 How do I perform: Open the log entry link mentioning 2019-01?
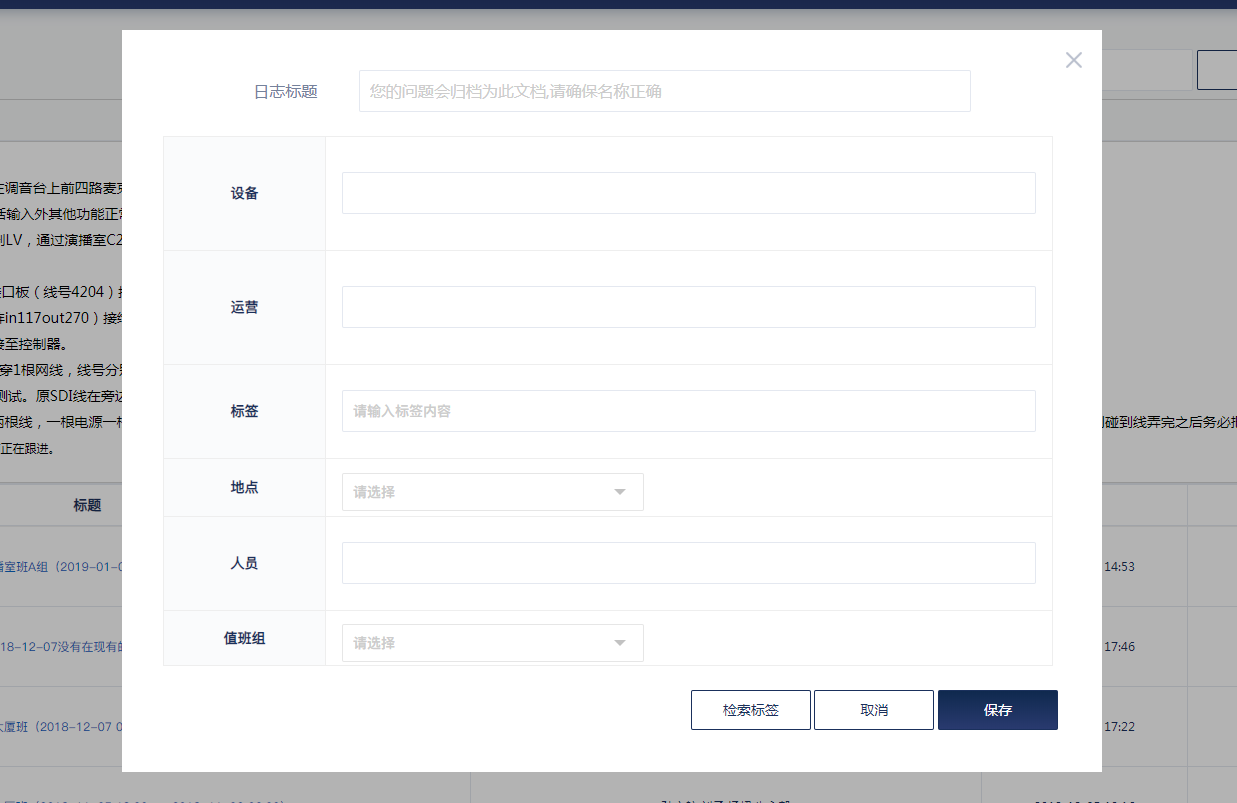tap(60, 566)
